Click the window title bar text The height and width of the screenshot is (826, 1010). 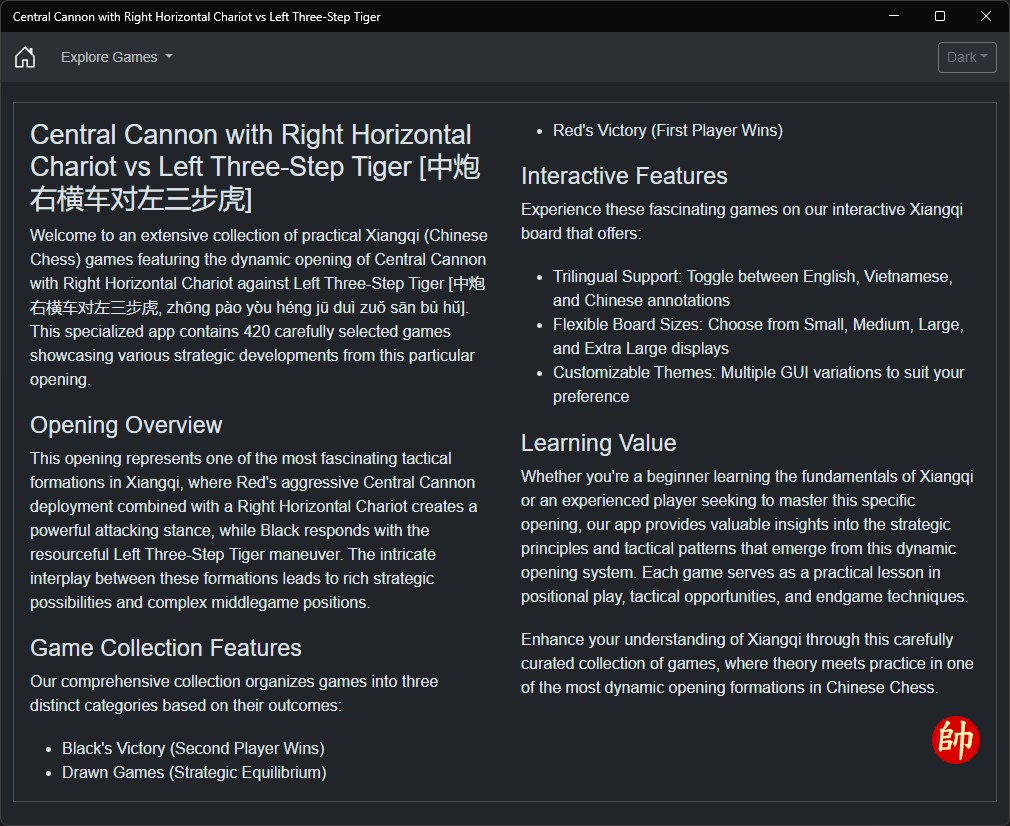click(x=197, y=16)
